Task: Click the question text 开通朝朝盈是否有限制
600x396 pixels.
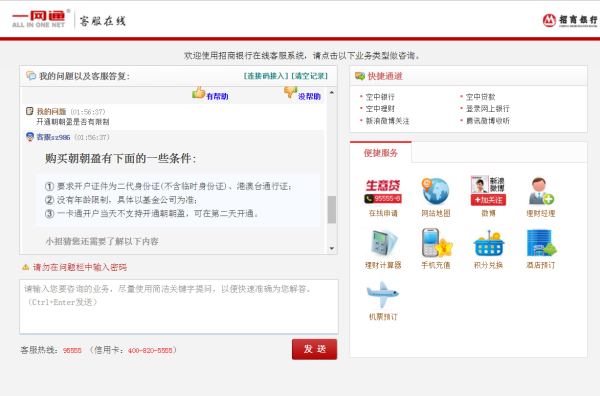Action: (73, 122)
